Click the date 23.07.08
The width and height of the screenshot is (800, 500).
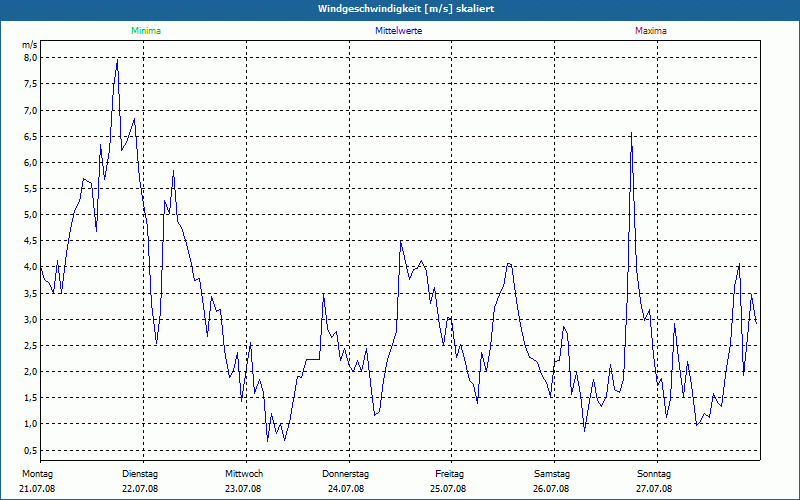pos(243,489)
